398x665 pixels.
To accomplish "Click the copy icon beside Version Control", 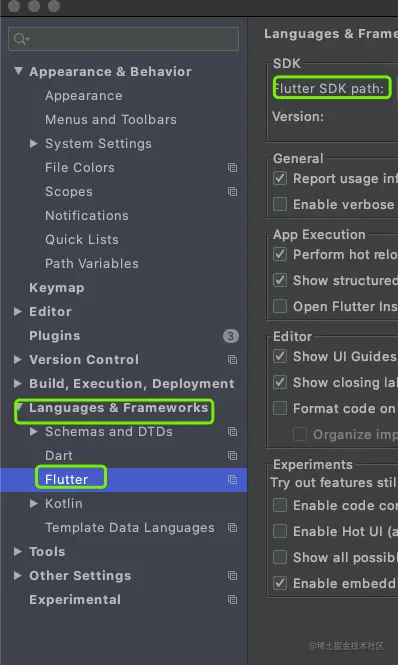I will coord(232,360).
